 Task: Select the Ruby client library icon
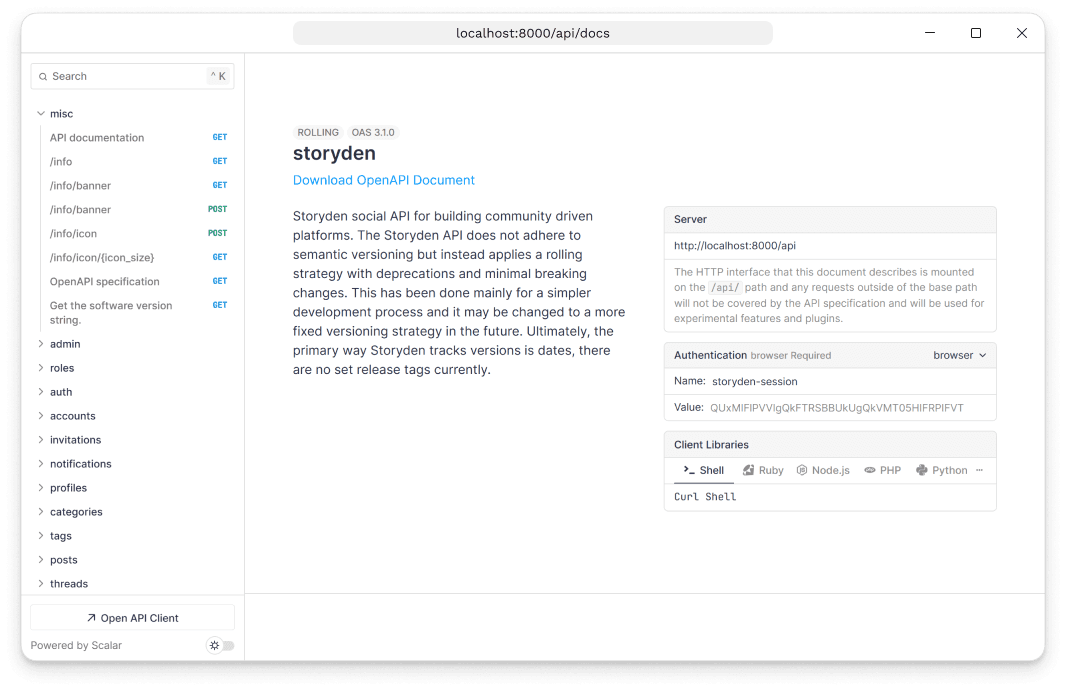point(748,470)
